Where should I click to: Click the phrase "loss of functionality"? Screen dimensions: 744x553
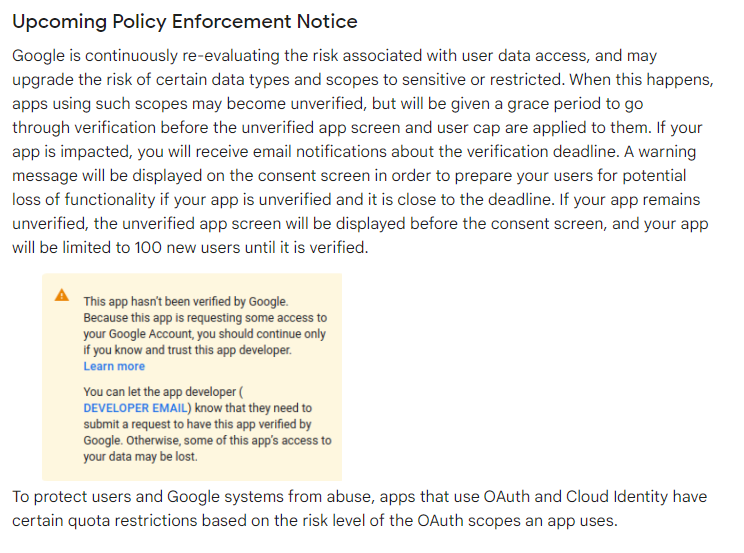tap(84, 199)
